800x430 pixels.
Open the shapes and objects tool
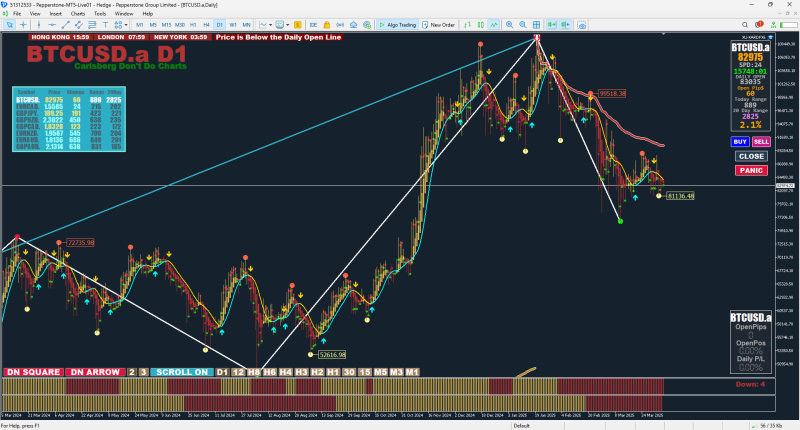pos(118,24)
